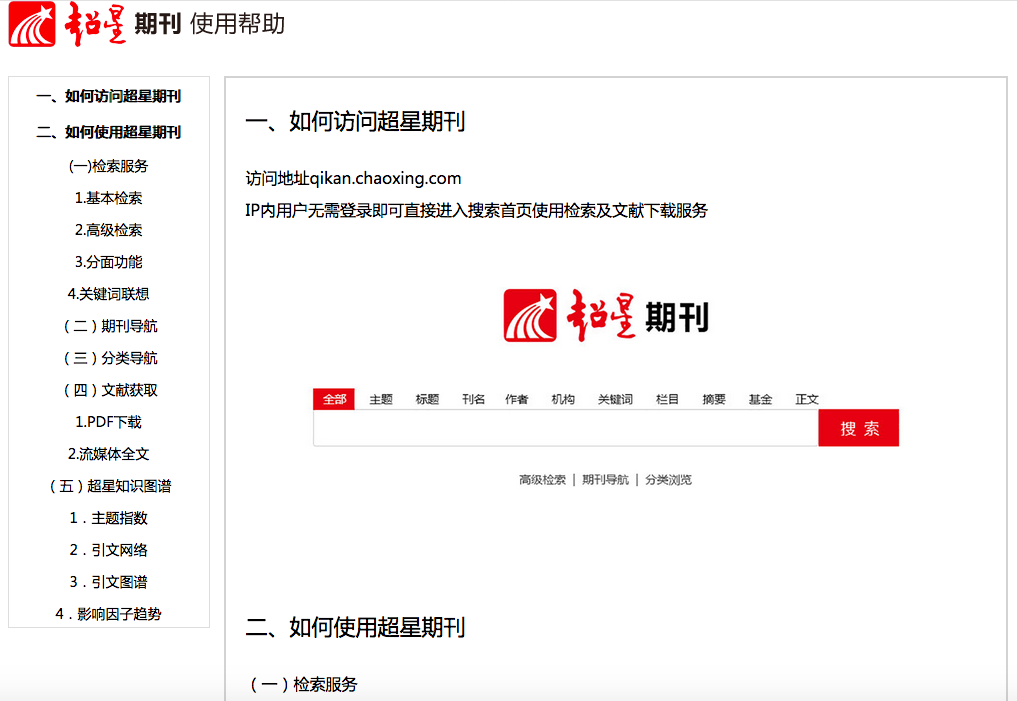The width and height of the screenshot is (1017, 701).
Task: Click the Chaoxing logo icon in header
Action: coord(32,24)
